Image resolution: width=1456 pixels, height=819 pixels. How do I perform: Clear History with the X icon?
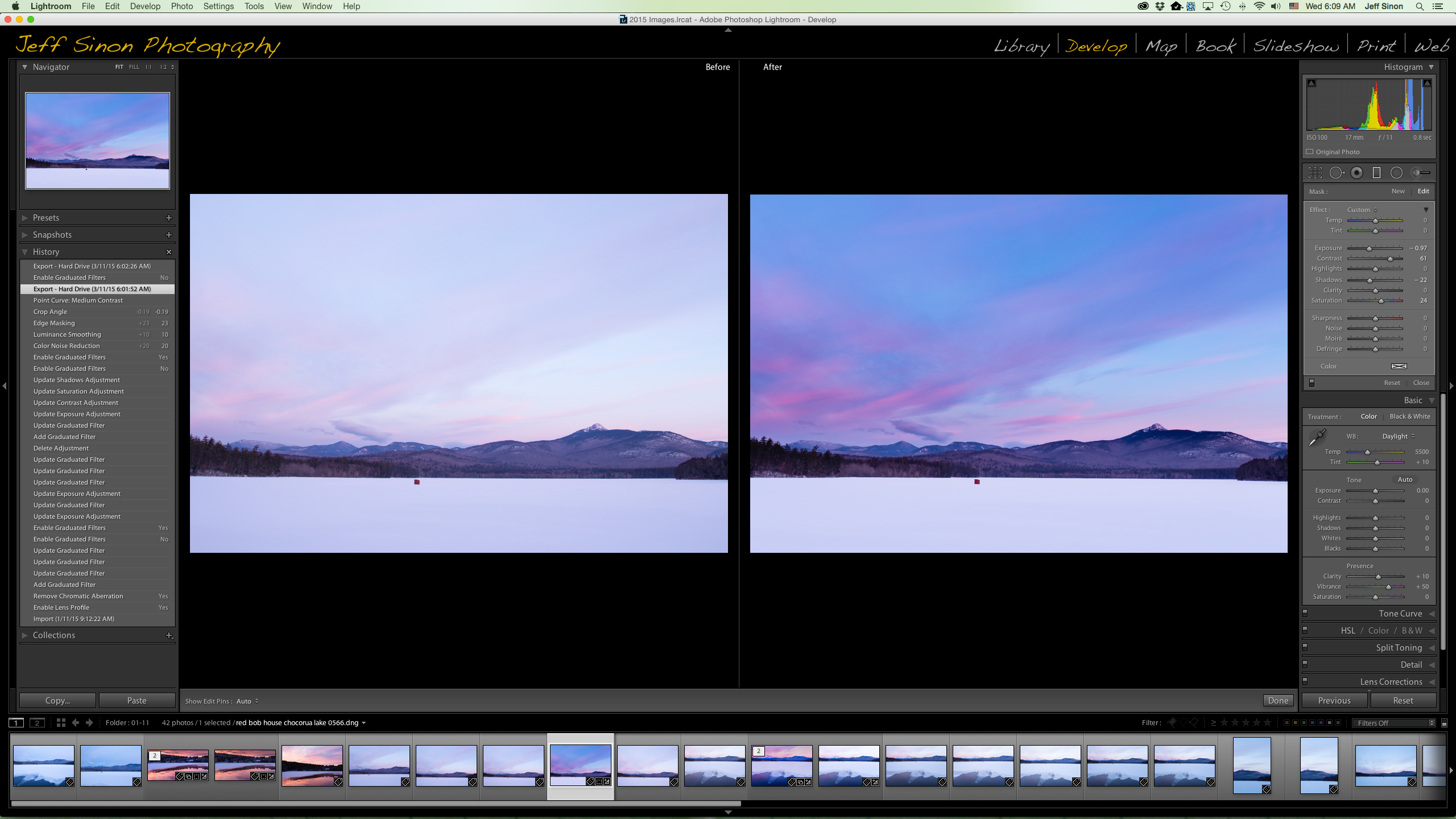pos(168,252)
